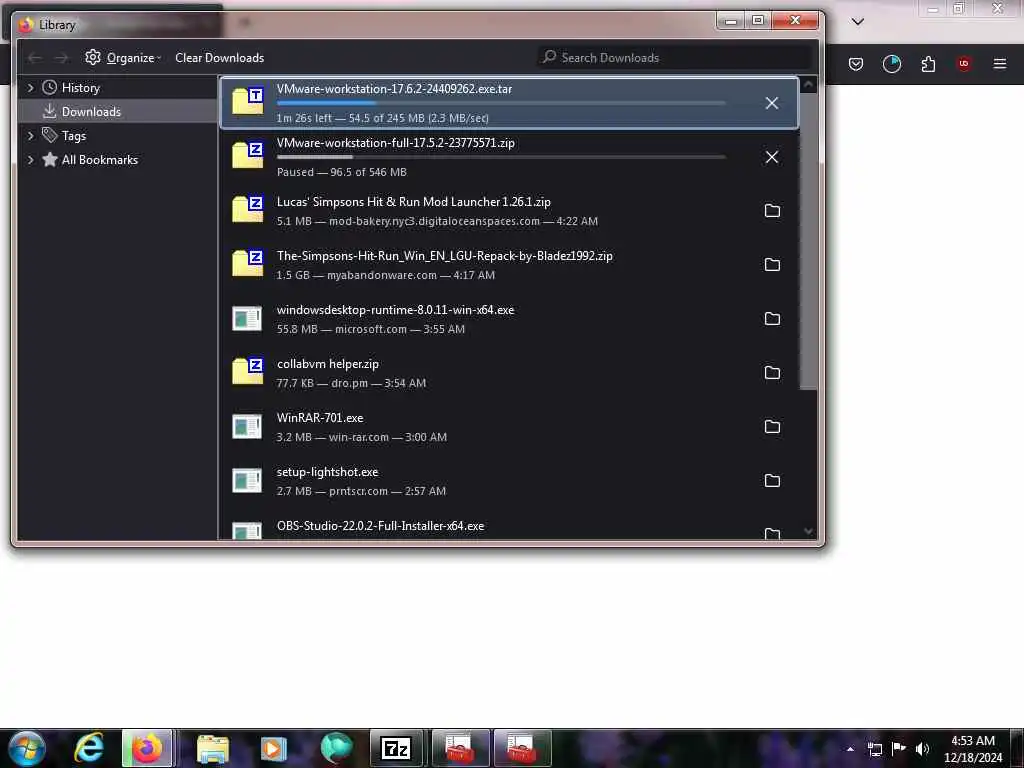Click the exe icon for WinRAR-701

pyautogui.click(x=247, y=426)
